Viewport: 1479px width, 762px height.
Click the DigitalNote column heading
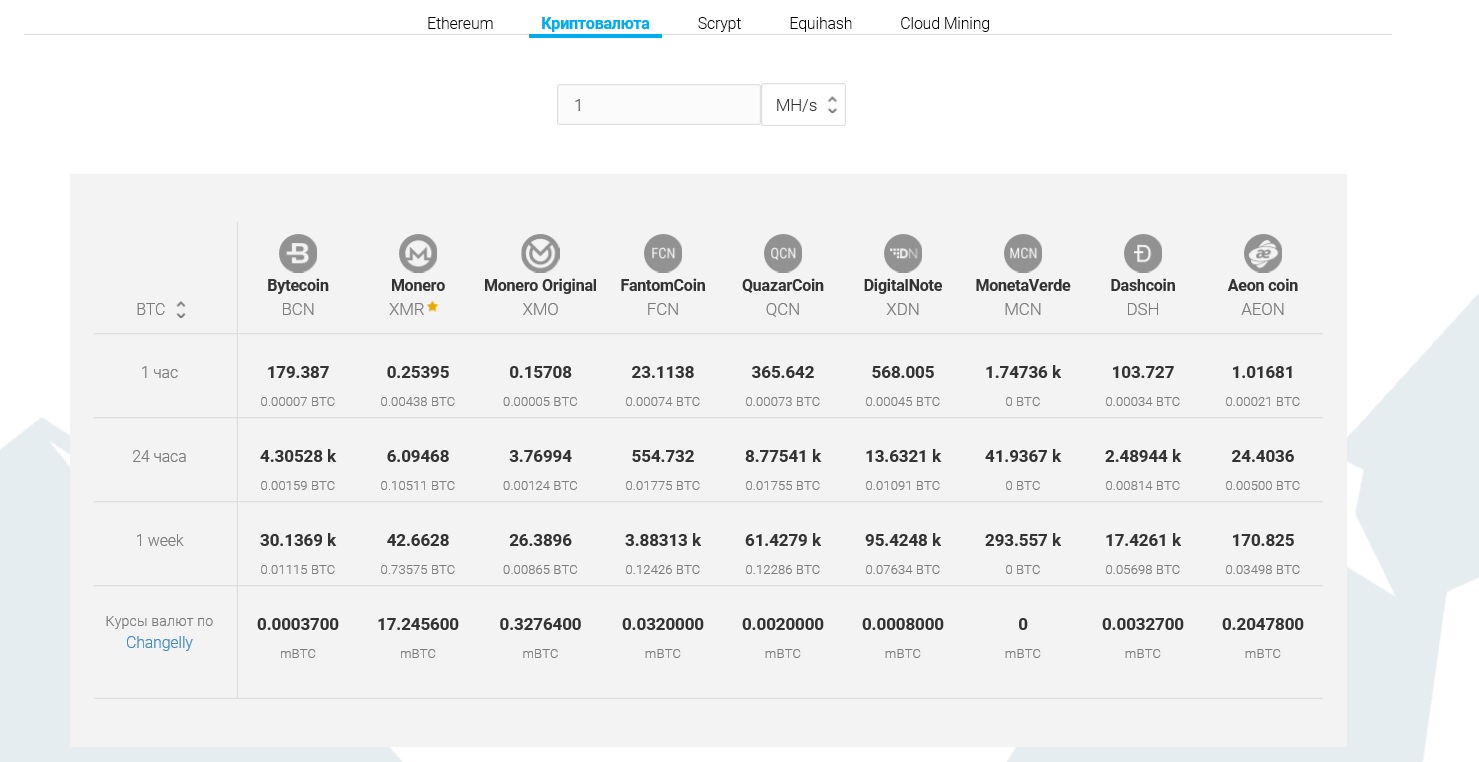tap(903, 285)
